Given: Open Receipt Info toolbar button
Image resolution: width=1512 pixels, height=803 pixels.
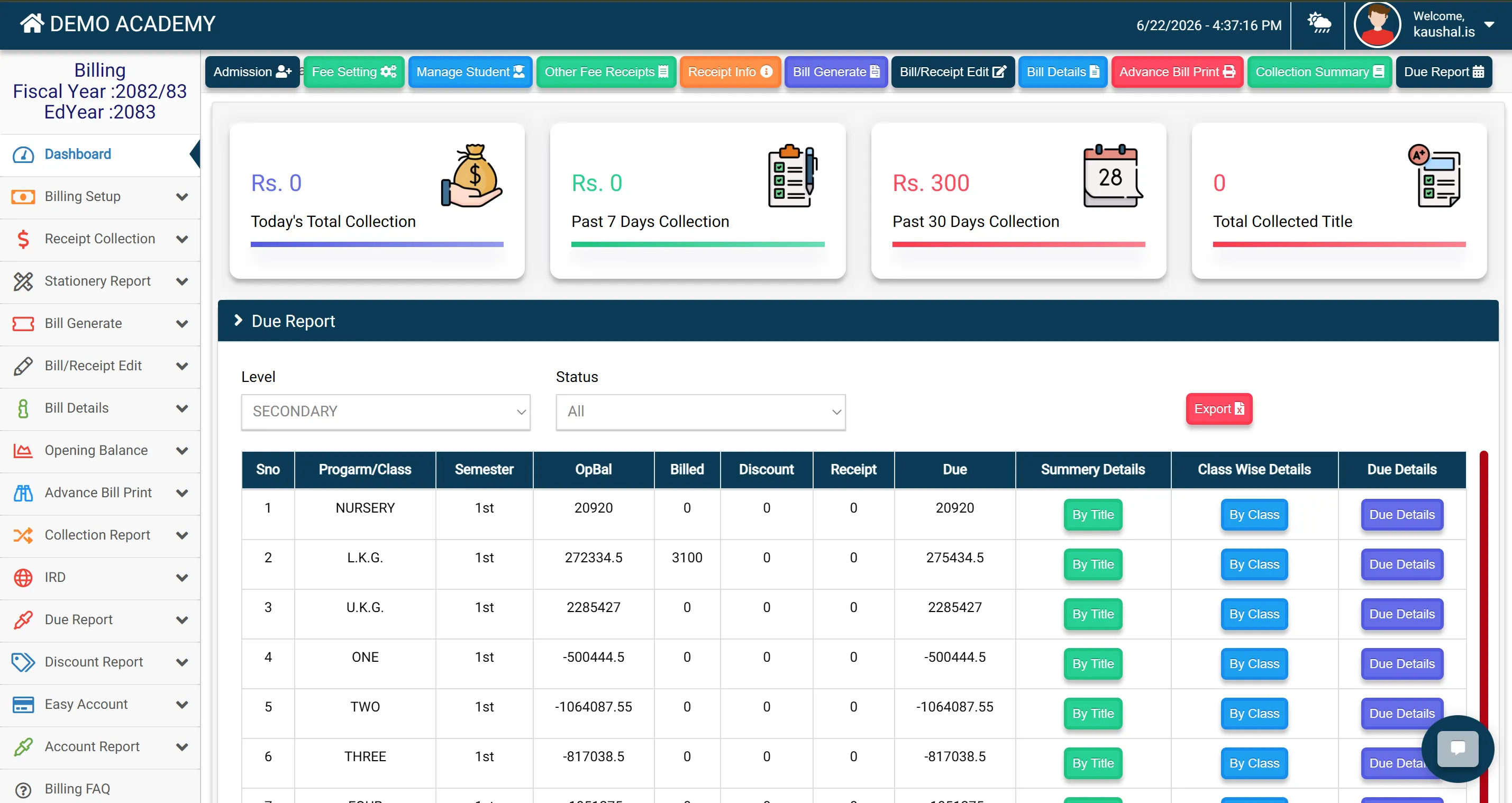Looking at the screenshot, I should coord(730,71).
